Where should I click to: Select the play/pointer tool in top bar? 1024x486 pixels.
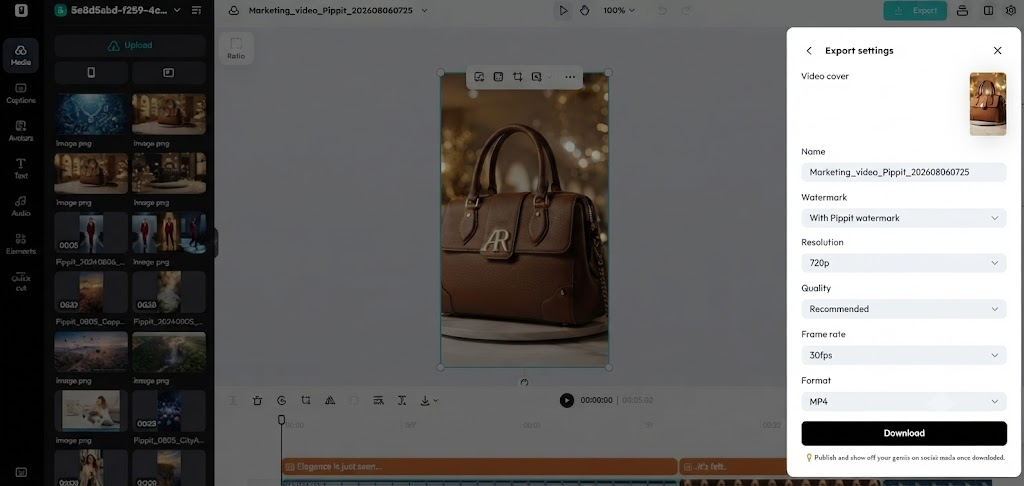(562, 10)
